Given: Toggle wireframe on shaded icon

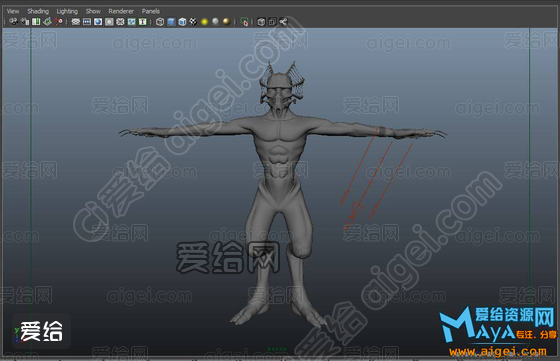Looking at the screenshot, I should pyautogui.click(x=182, y=22).
